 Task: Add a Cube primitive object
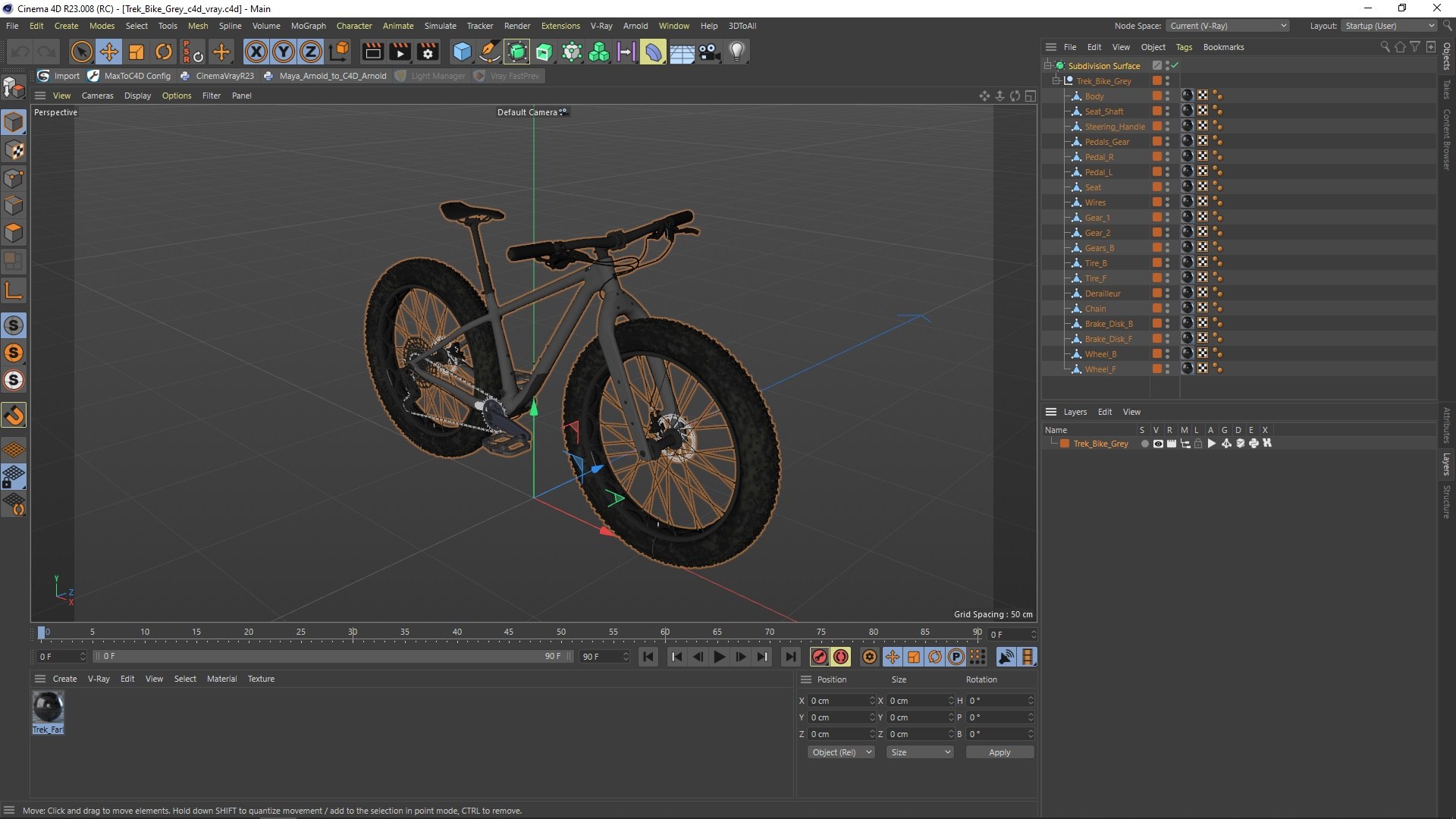[462, 52]
